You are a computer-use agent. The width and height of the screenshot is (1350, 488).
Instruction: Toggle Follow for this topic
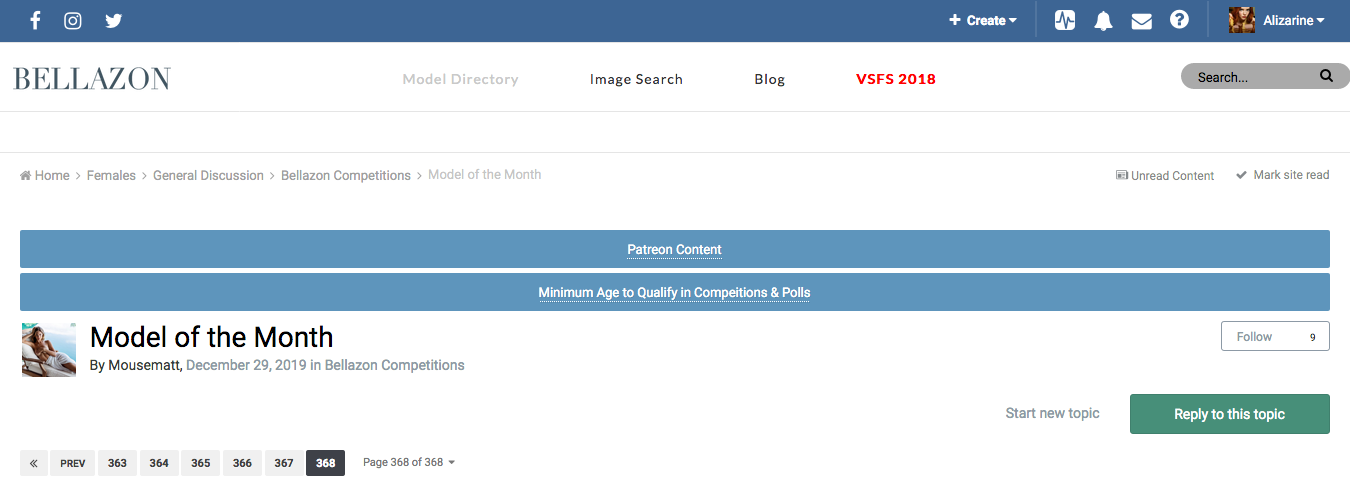(x=1275, y=337)
